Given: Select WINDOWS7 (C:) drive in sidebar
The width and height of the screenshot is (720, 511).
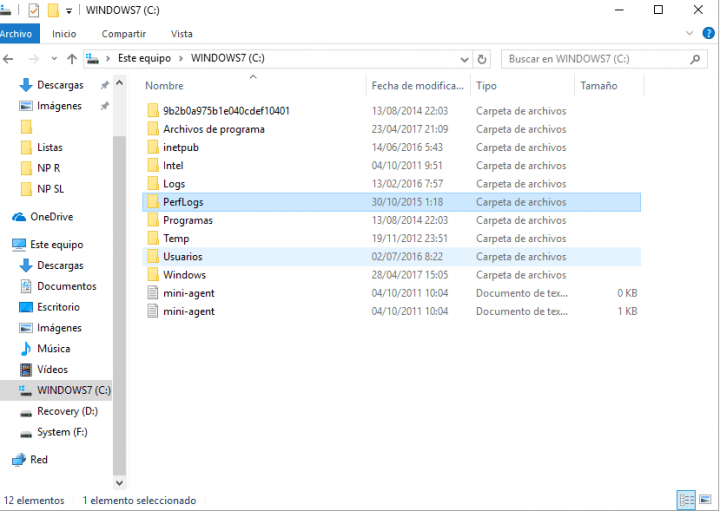Looking at the screenshot, I should pyautogui.click(x=56, y=390).
